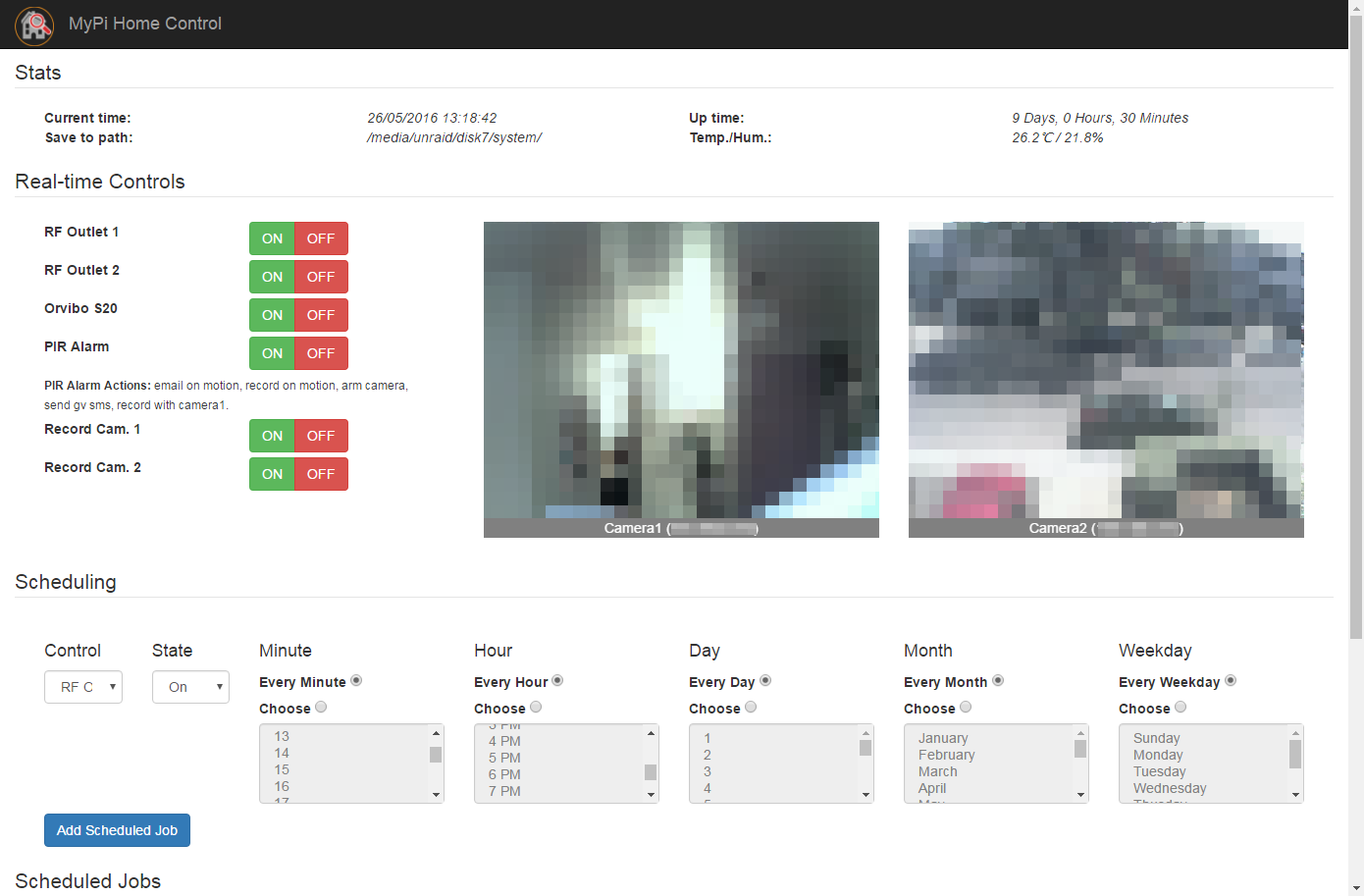Pick 5 PM in Hour list
This screenshot has height=896, width=1364.
click(559, 758)
